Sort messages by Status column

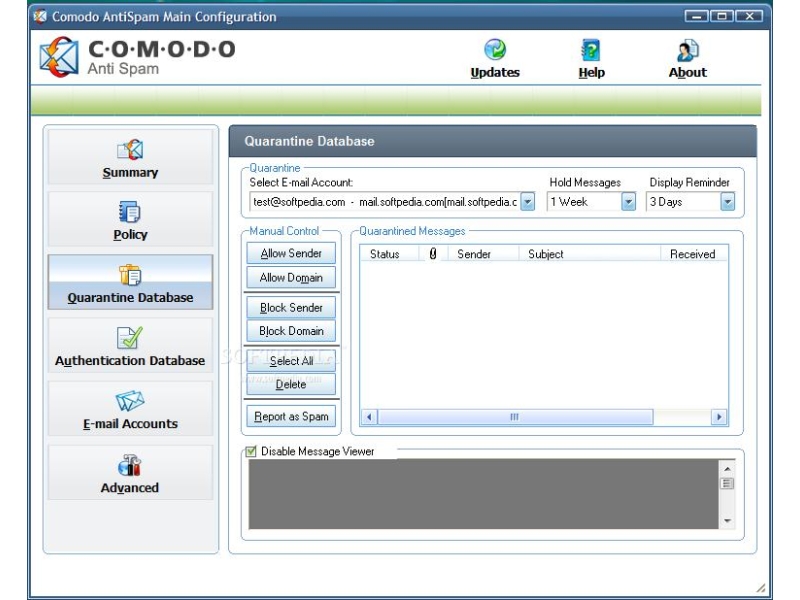(385, 254)
